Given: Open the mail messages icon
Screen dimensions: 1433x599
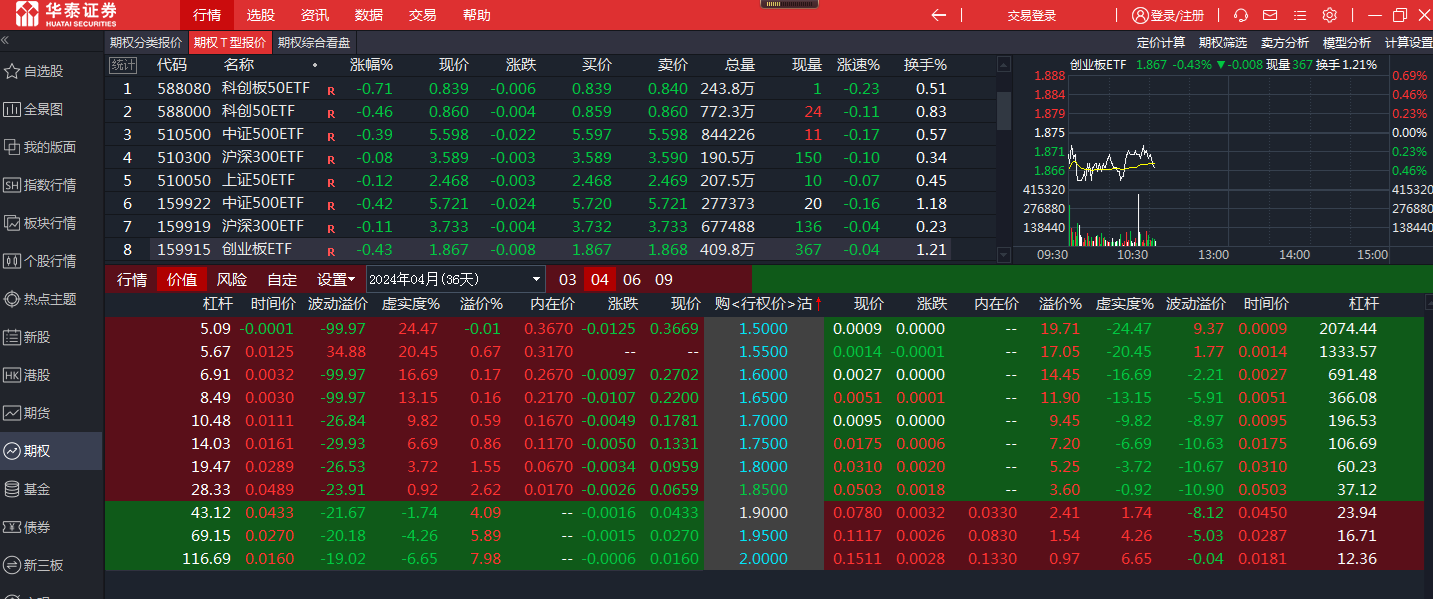Looking at the screenshot, I should click(x=1270, y=15).
